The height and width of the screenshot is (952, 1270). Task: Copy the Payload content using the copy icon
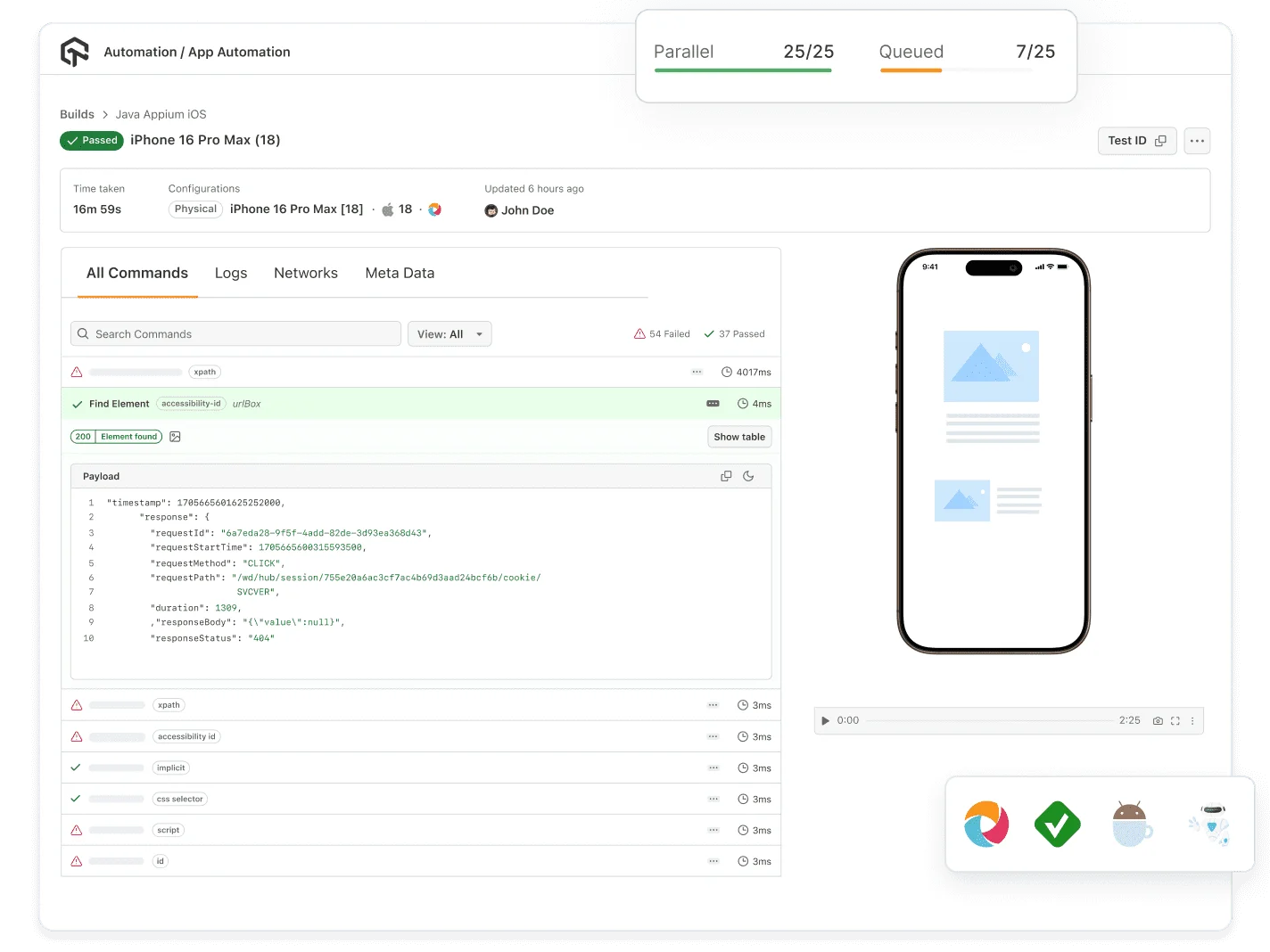click(x=726, y=476)
